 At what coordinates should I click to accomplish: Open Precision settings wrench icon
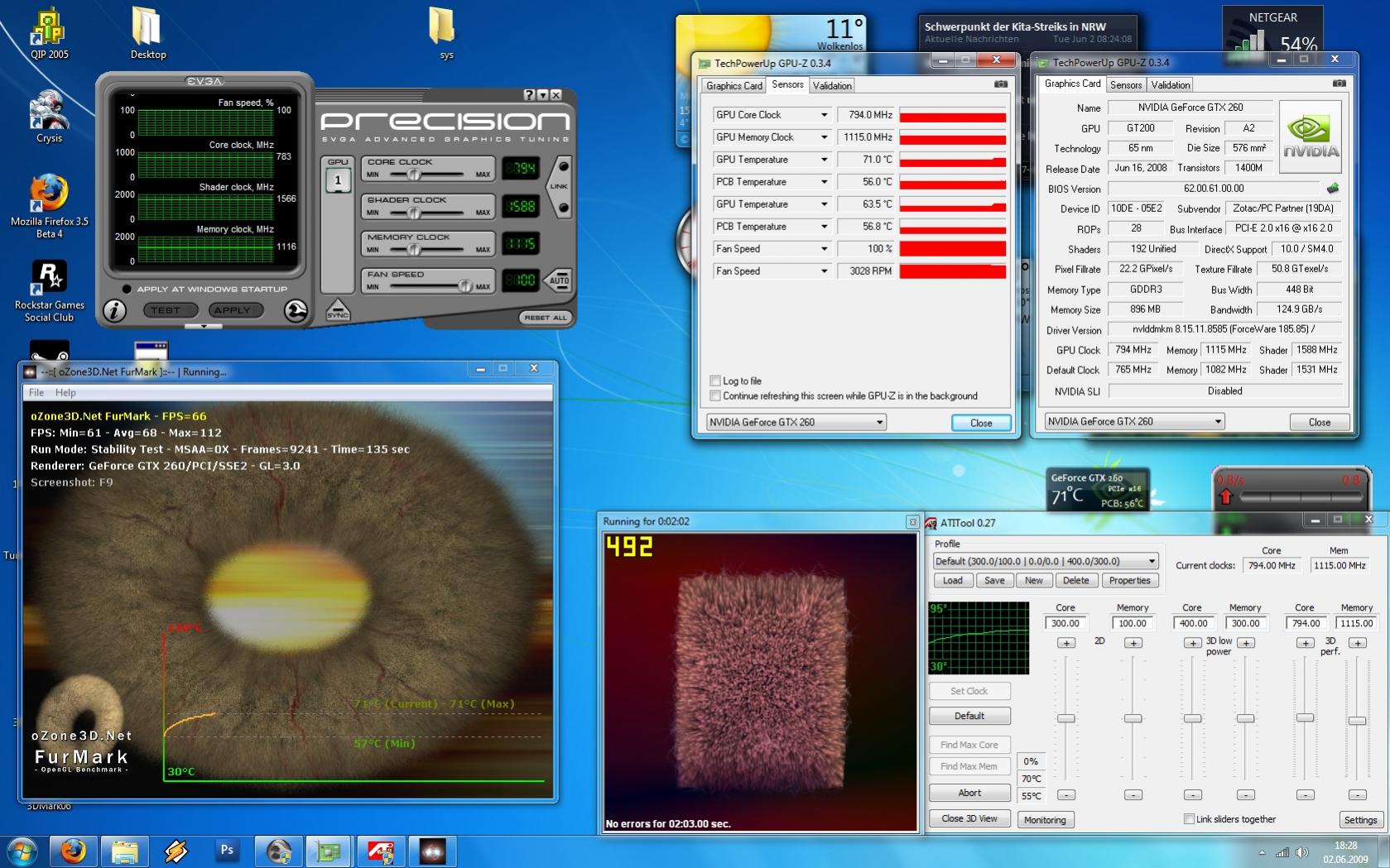pyautogui.click(x=296, y=310)
